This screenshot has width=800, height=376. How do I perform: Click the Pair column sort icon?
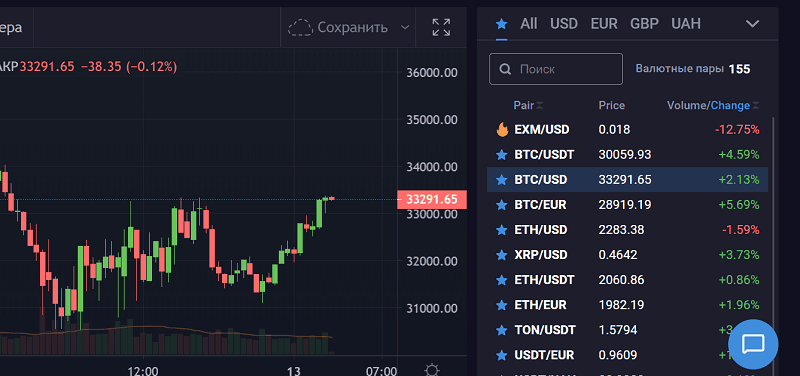pyautogui.click(x=540, y=106)
